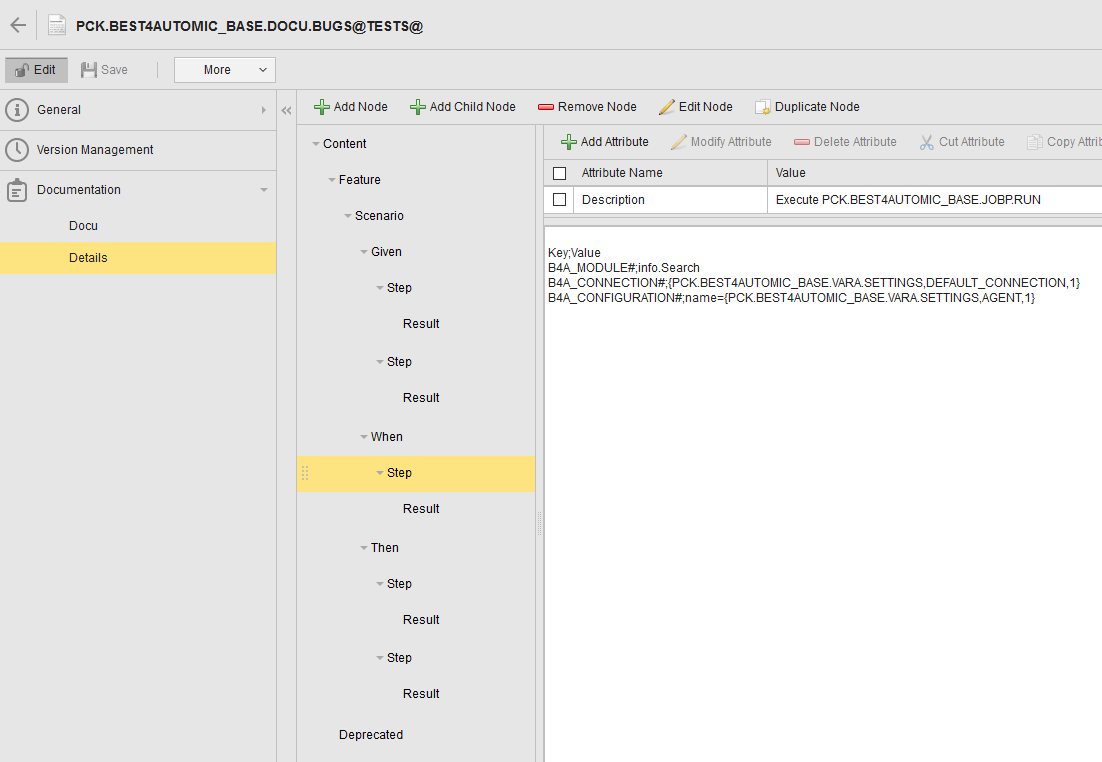This screenshot has width=1102, height=762.
Task: Click the Remove Node minus icon
Action: point(545,107)
